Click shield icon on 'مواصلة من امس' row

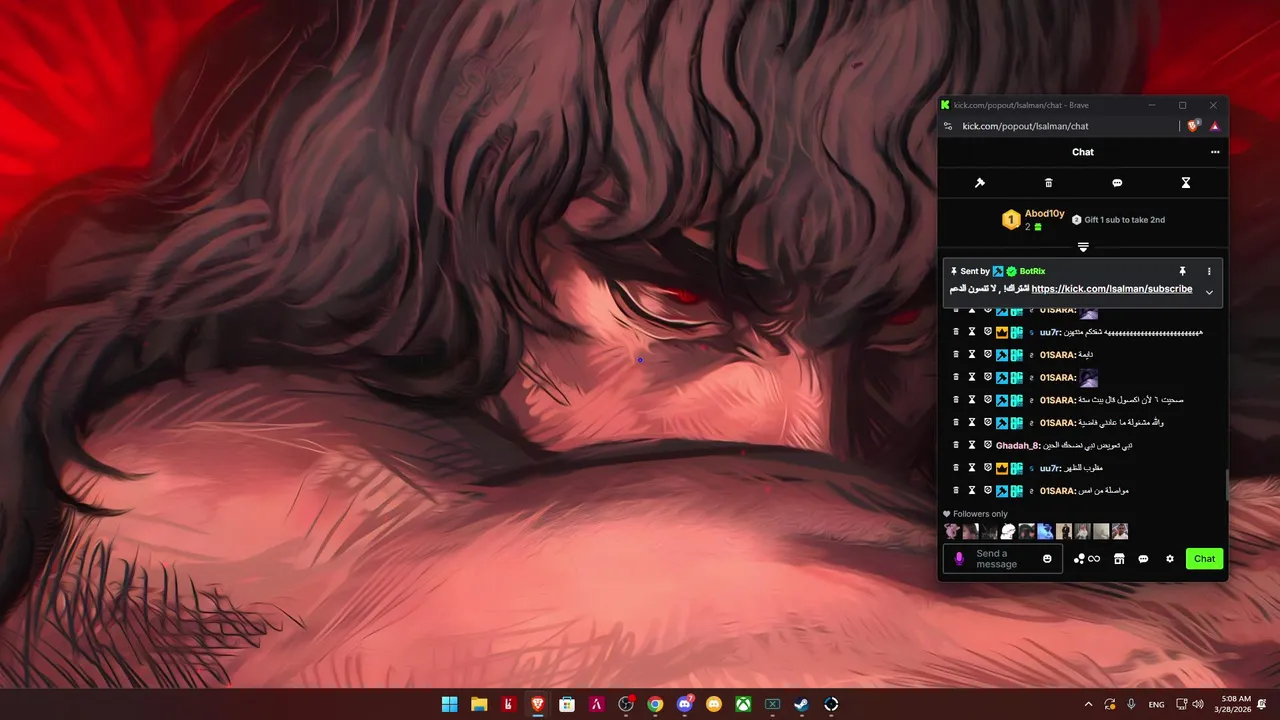pos(987,491)
